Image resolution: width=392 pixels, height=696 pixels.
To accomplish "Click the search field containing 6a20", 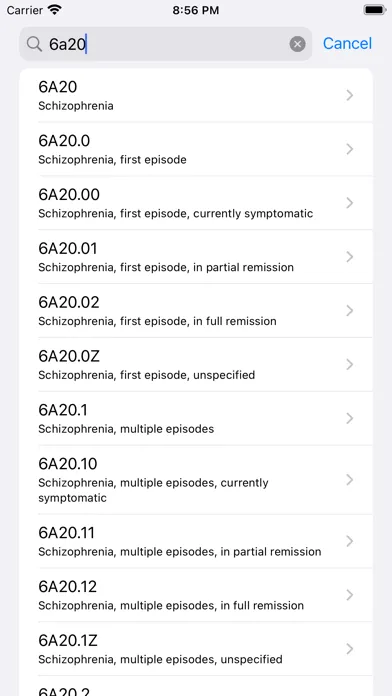I will pos(166,44).
